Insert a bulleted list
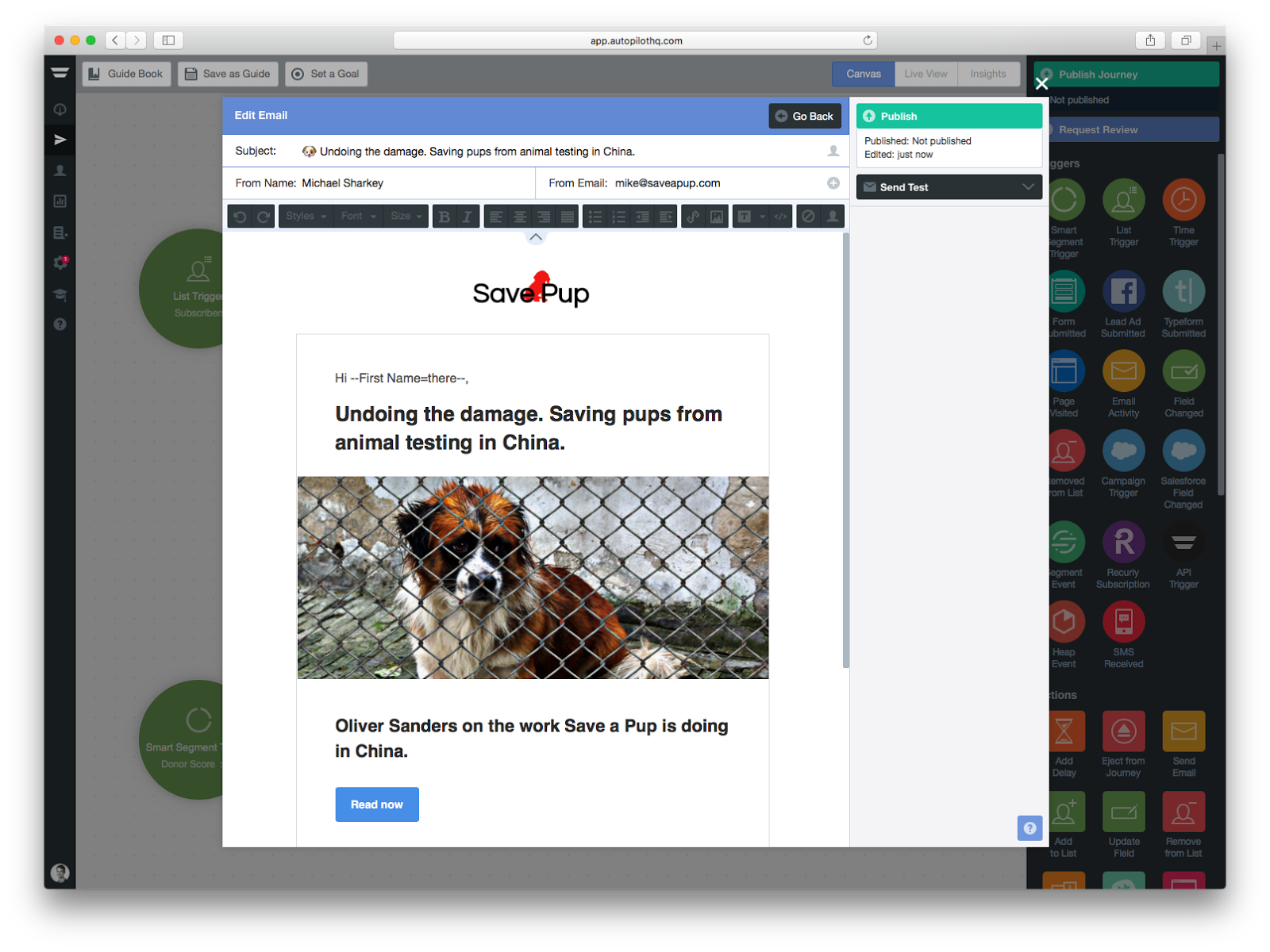The image size is (1270, 952). click(x=595, y=217)
